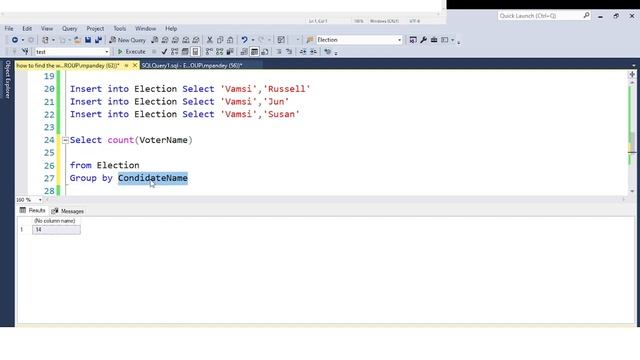The image size is (640, 360).
Task: Toggle Include Live Query Statistics
Action: pos(220,52)
